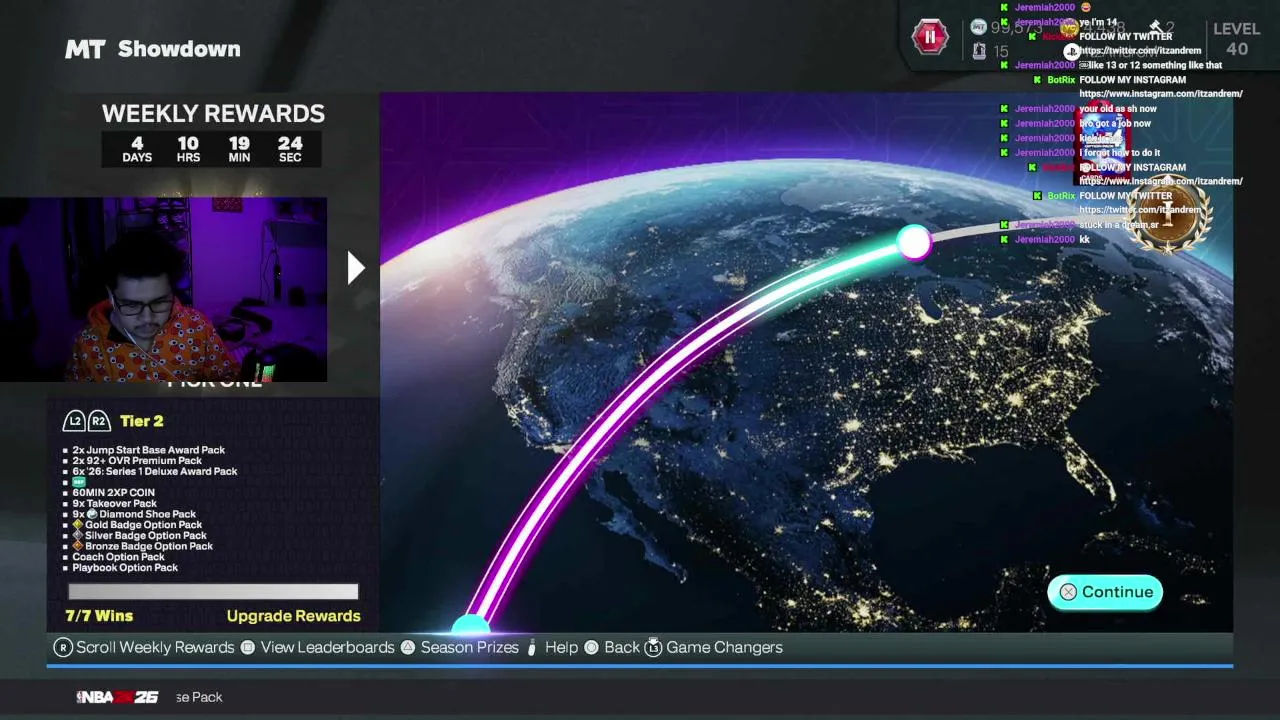Click the Game Changers stick icon
Image resolution: width=1280 pixels, height=720 pixels.
653,647
